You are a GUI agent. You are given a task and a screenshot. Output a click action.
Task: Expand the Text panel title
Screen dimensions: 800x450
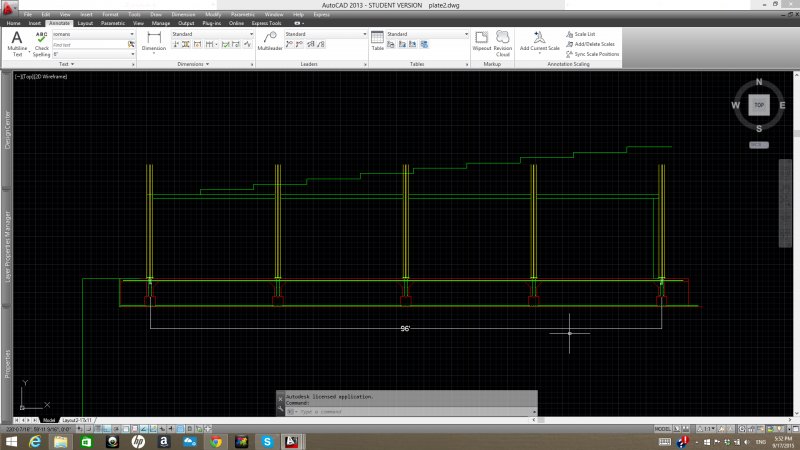click(66, 64)
